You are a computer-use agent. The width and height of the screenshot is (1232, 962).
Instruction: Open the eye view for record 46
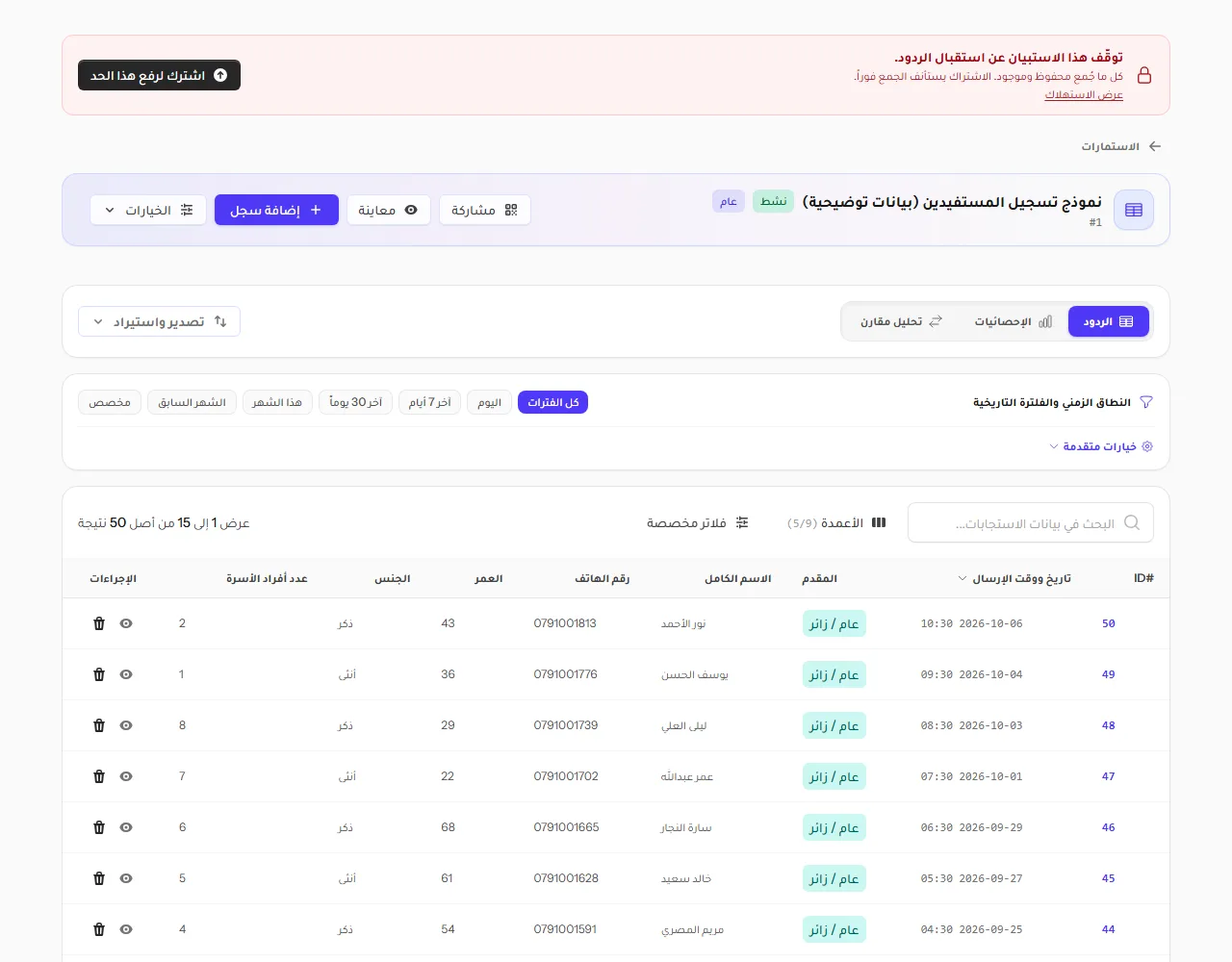click(x=126, y=827)
